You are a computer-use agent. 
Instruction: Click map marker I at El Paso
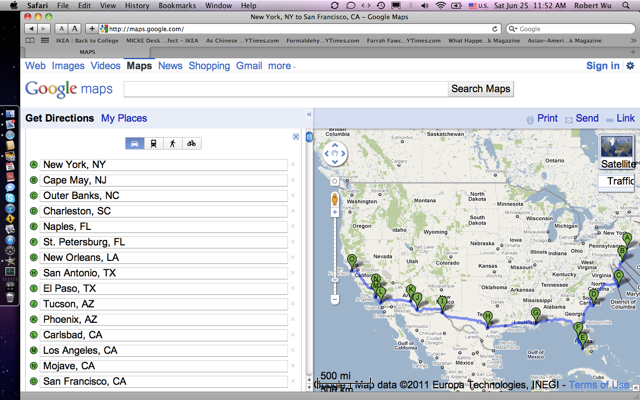(442, 304)
